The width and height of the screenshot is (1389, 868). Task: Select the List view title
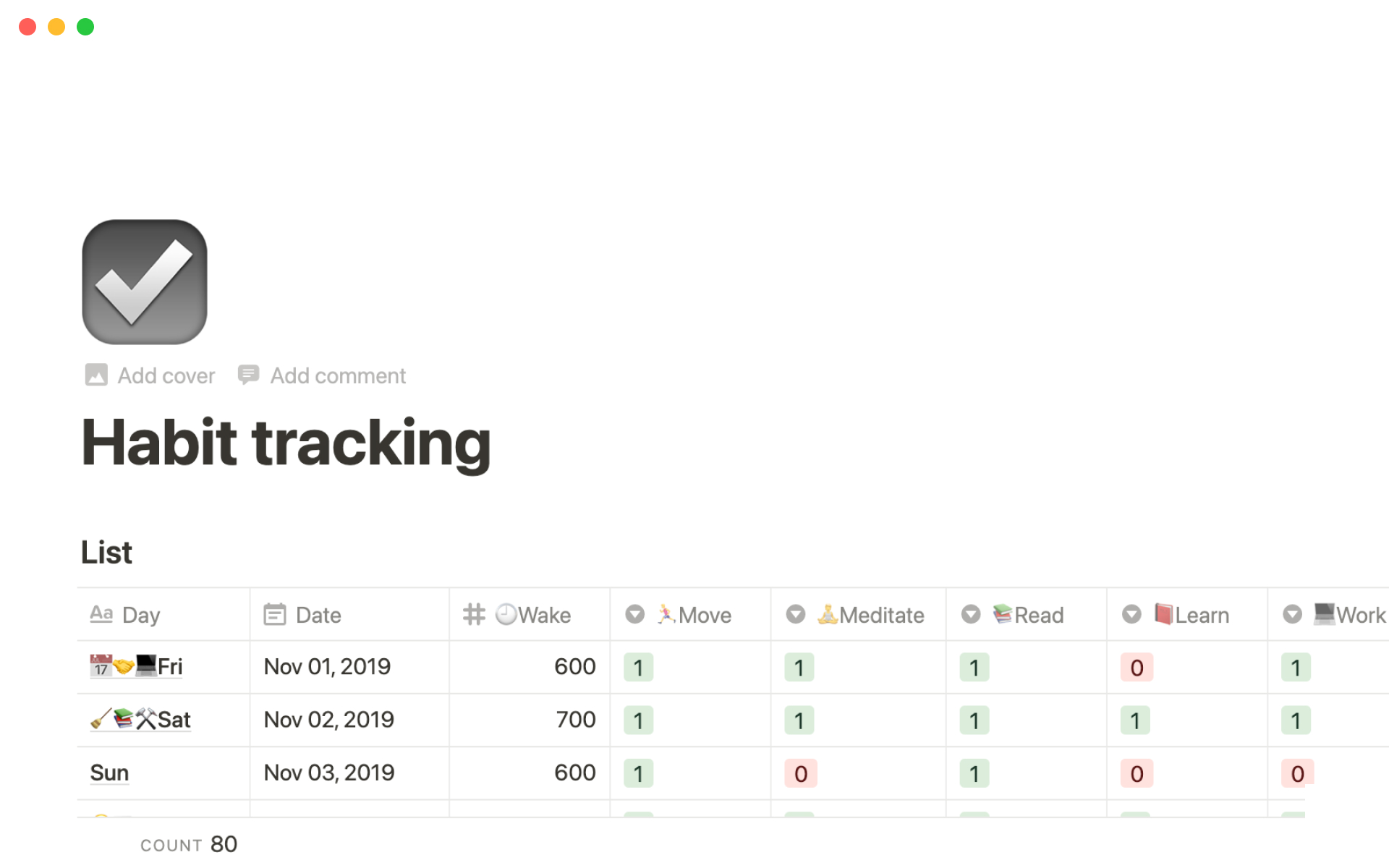coord(106,553)
